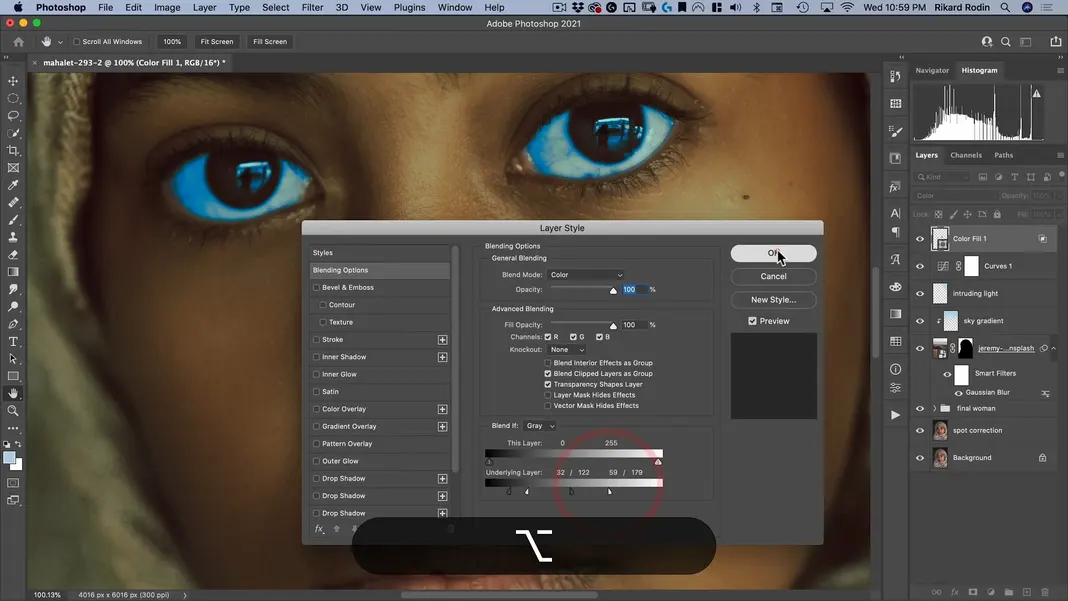The height and width of the screenshot is (601, 1068).
Task: Select the Type tool
Action: pos(13,341)
